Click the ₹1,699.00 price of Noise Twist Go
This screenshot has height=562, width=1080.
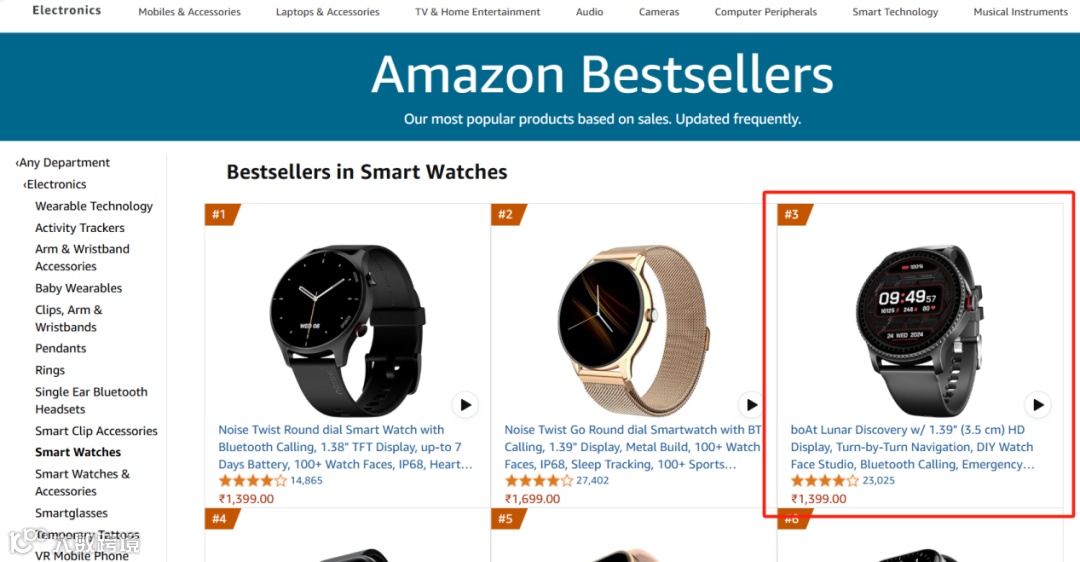point(532,499)
